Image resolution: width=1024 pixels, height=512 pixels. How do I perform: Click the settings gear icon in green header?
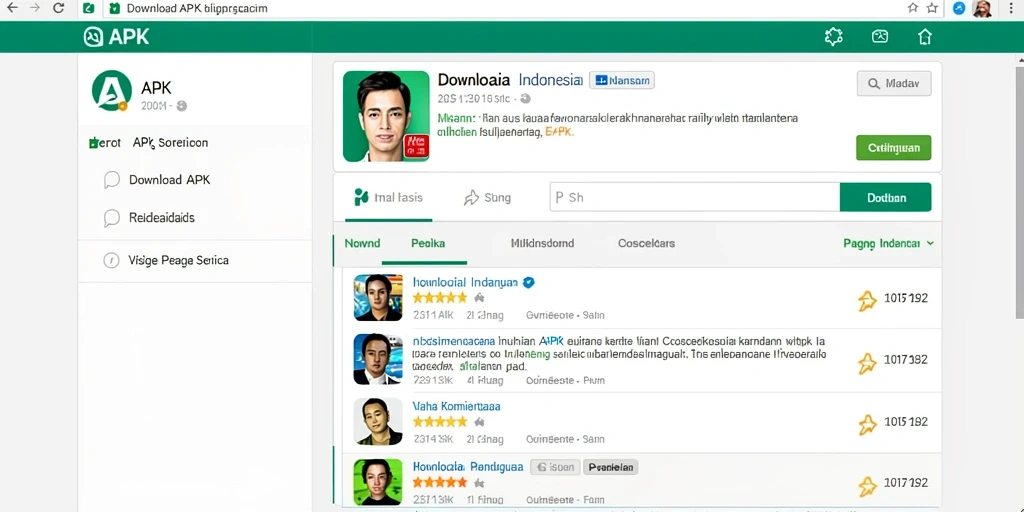click(834, 37)
